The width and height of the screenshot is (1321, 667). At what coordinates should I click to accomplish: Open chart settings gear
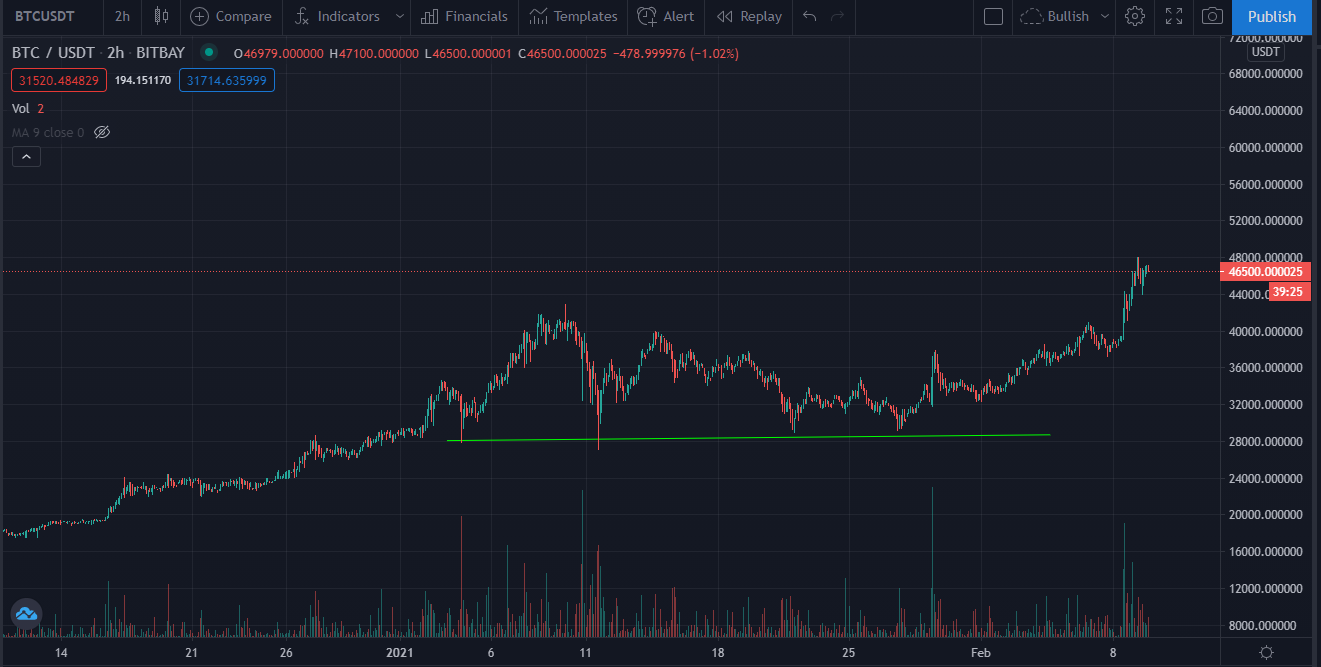tap(1134, 16)
